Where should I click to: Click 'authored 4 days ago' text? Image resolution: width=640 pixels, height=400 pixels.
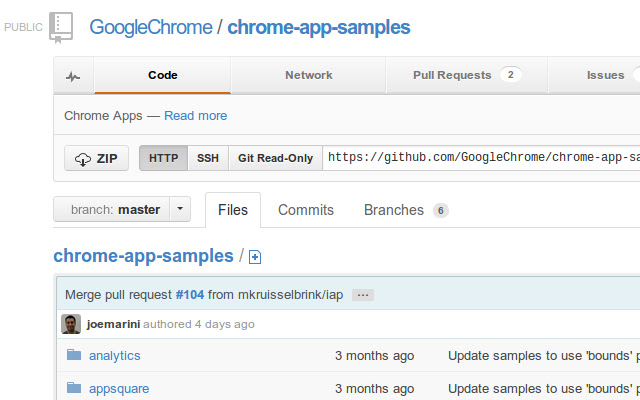coord(198,324)
